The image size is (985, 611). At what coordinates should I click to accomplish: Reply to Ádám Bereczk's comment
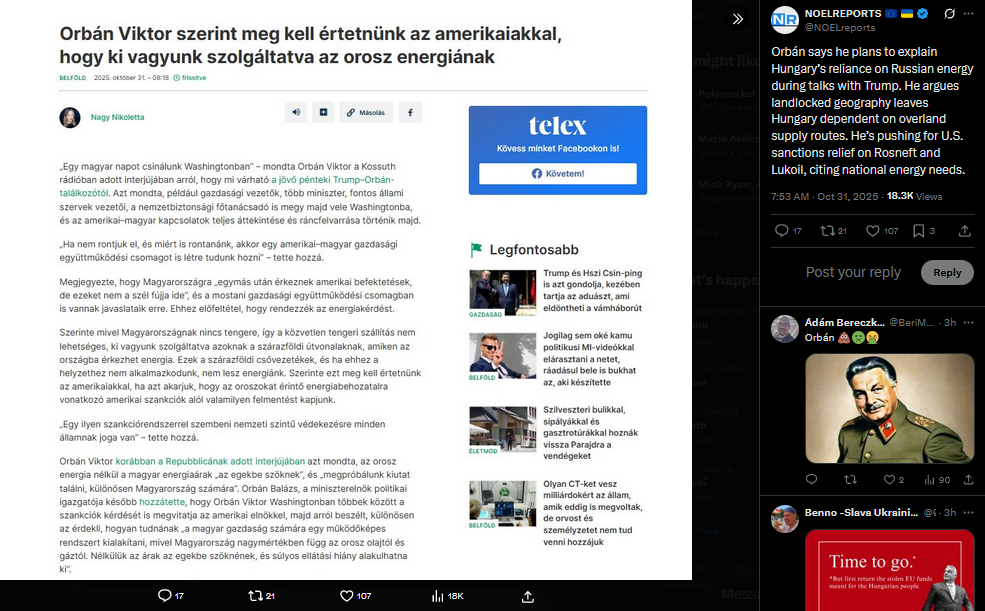pyautogui.click(x=812, y=480)
